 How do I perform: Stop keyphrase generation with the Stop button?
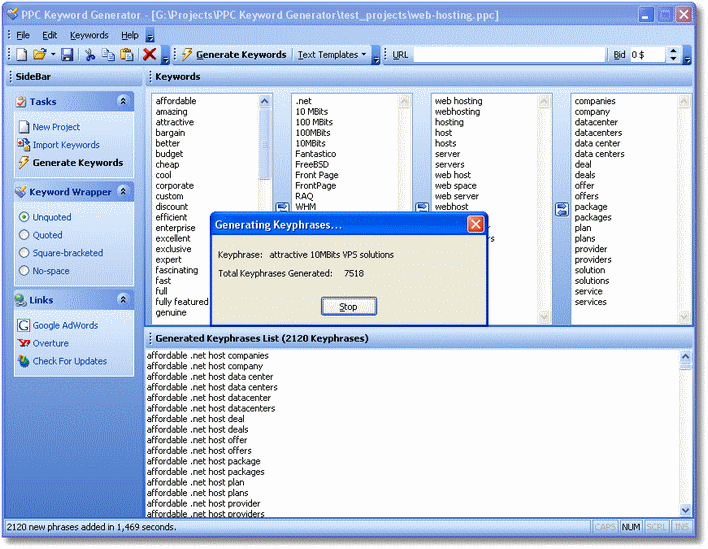point(349,307)
